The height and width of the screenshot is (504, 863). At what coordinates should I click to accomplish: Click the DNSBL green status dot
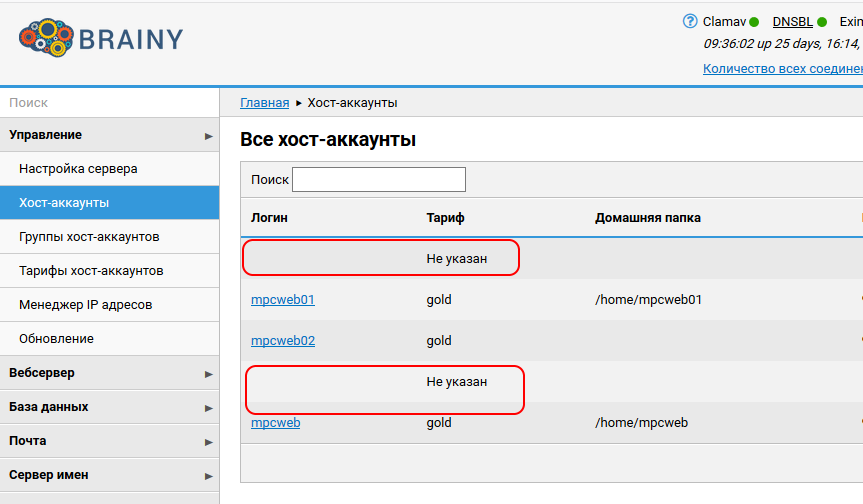[x=822, y=22]
